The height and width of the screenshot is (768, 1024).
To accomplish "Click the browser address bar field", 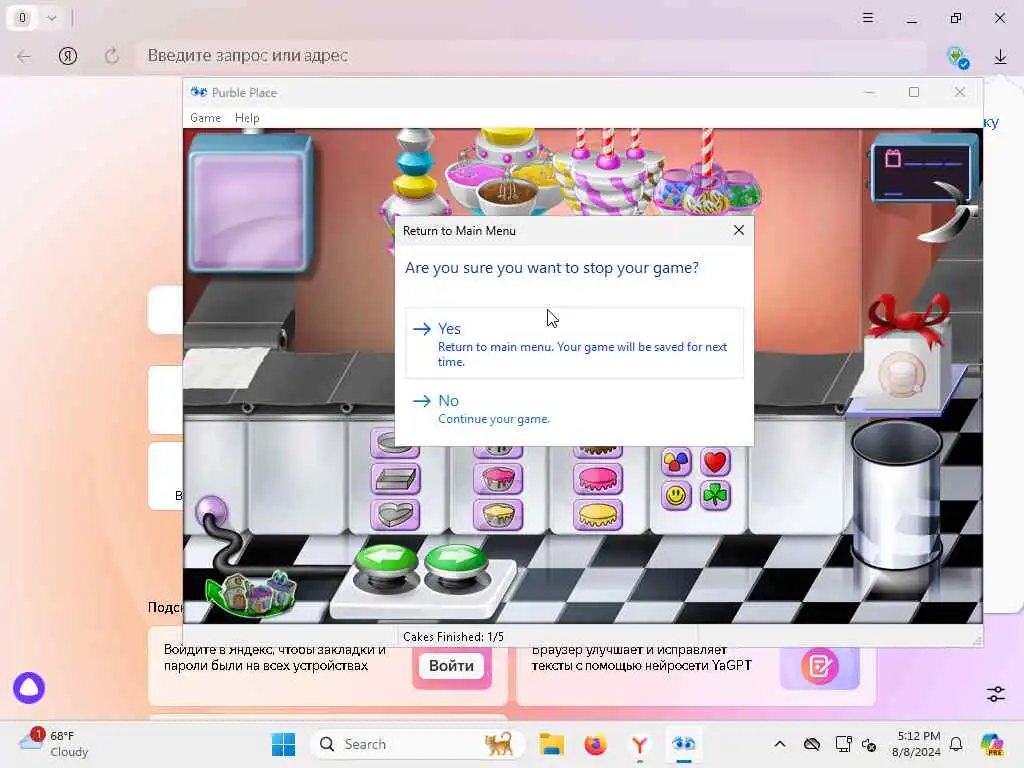I will 530,56.
